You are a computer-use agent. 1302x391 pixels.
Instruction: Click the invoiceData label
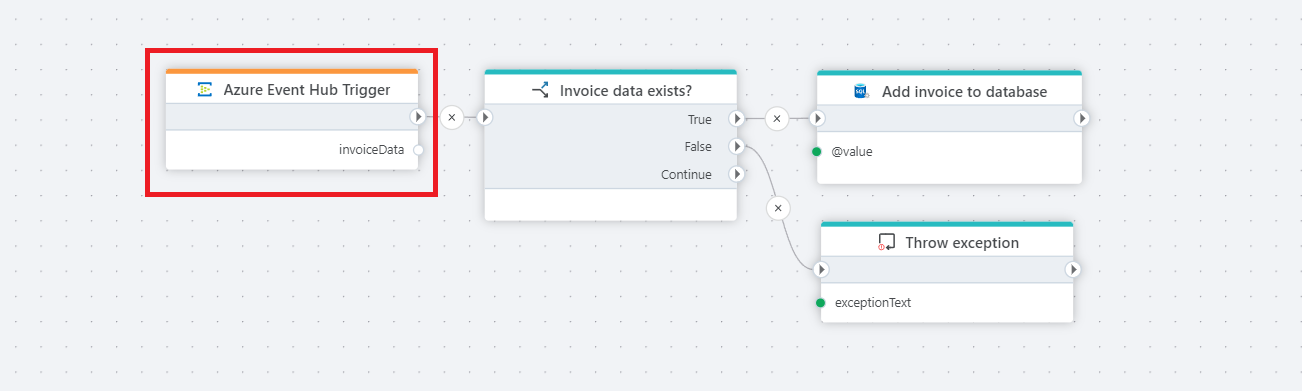point(371,150)
